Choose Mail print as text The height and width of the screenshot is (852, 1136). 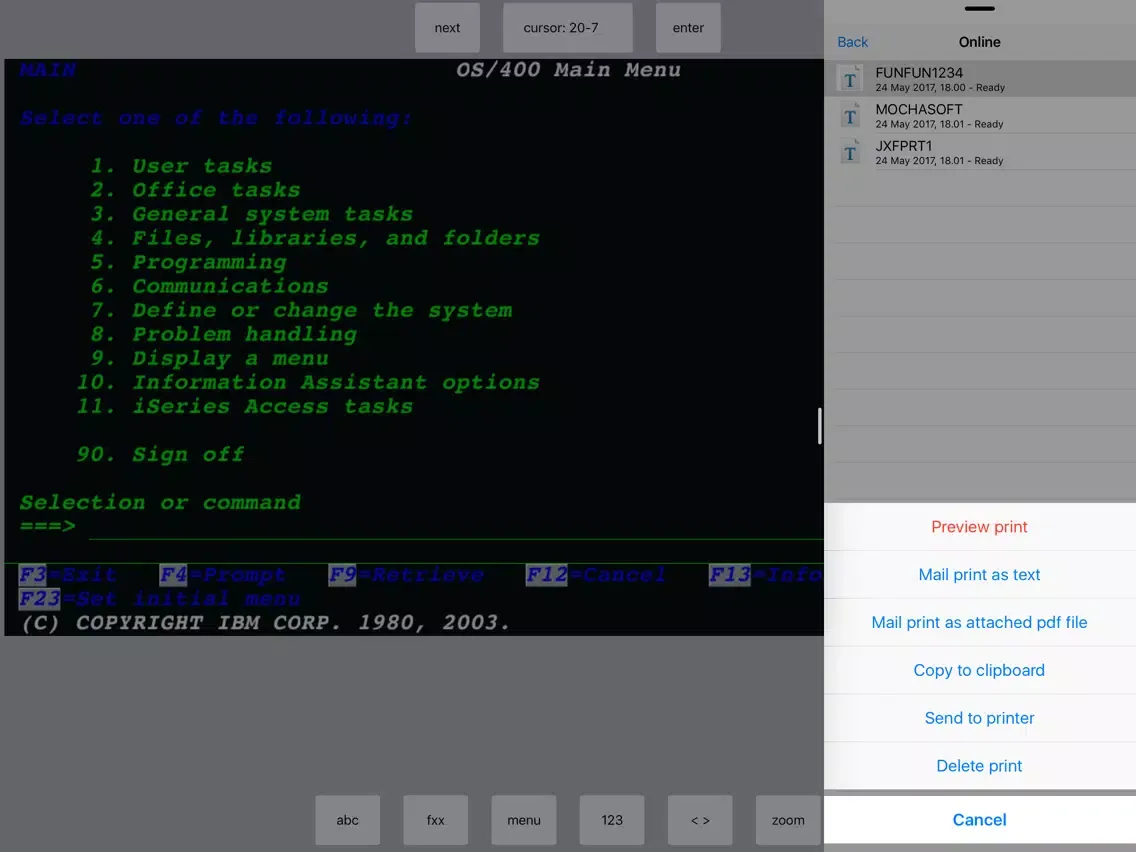979,575
